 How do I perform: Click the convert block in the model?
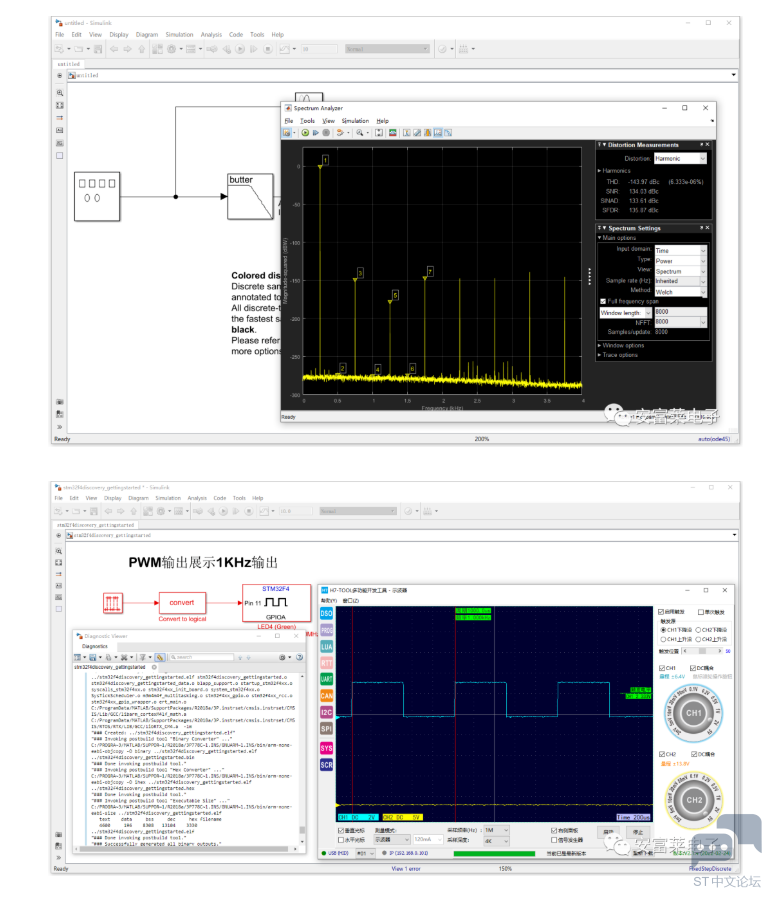click(182, 603)
